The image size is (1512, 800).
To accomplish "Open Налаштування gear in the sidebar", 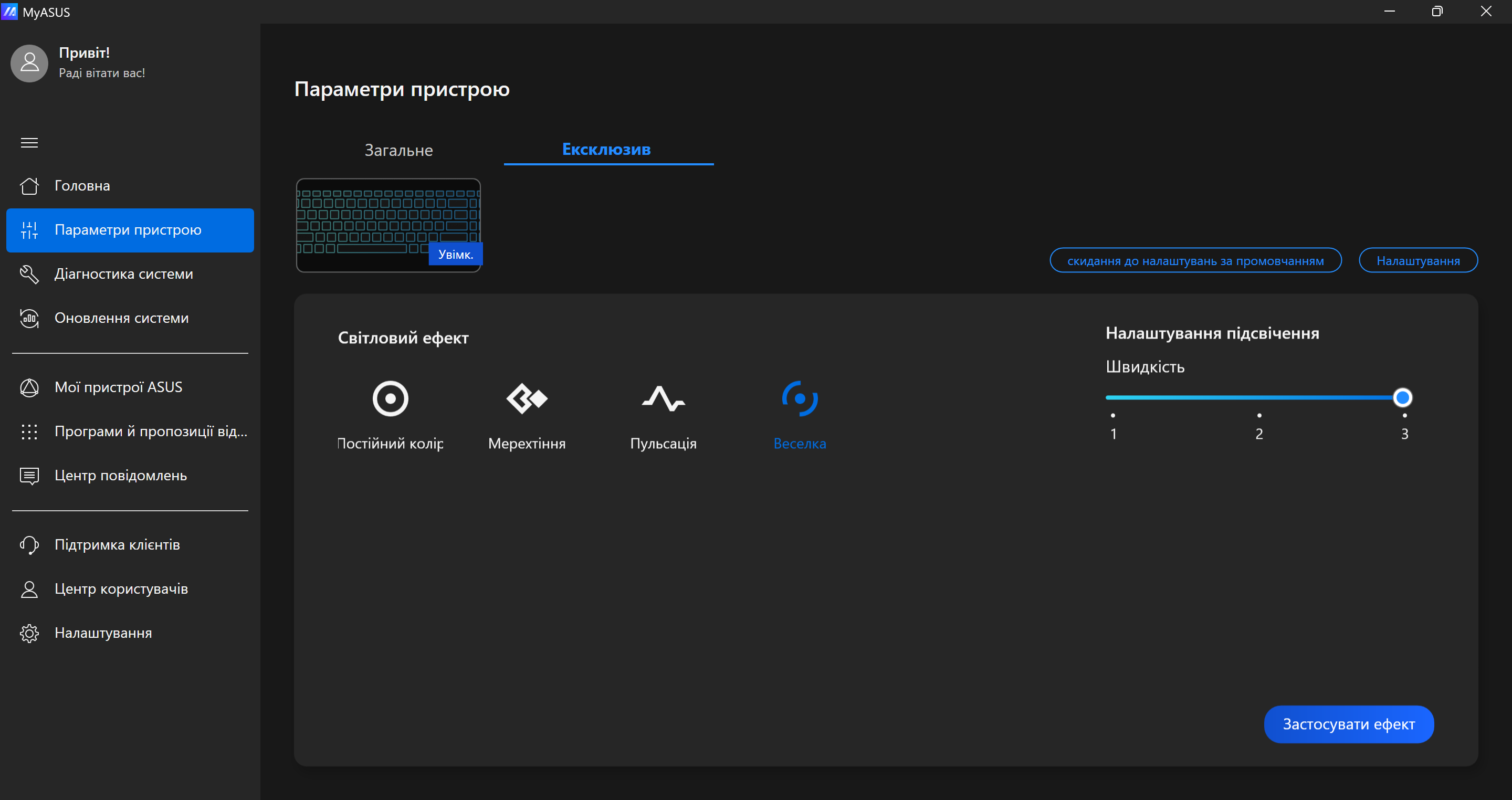I will [x=103, y=633].
